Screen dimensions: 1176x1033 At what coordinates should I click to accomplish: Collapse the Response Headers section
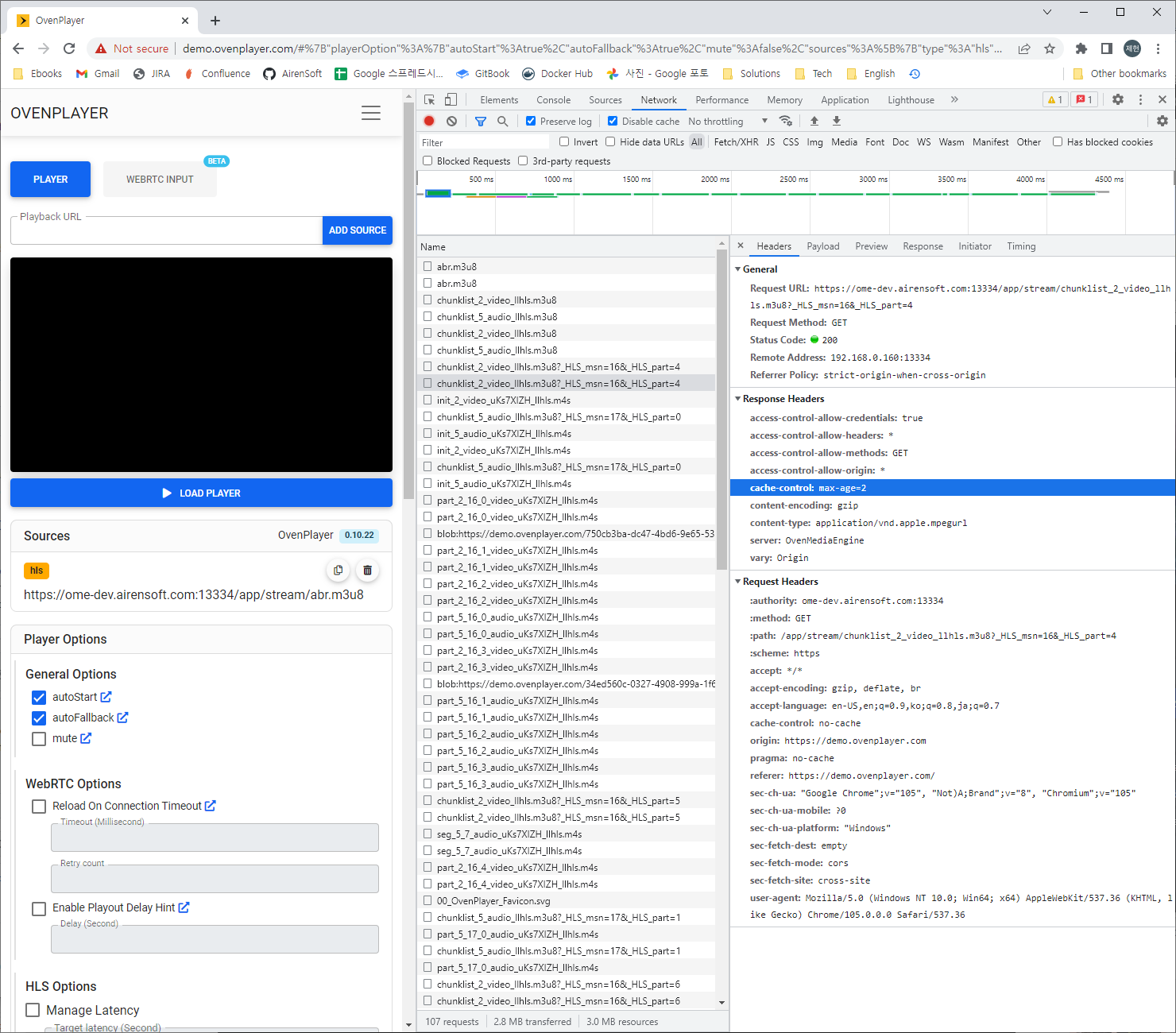738,398
